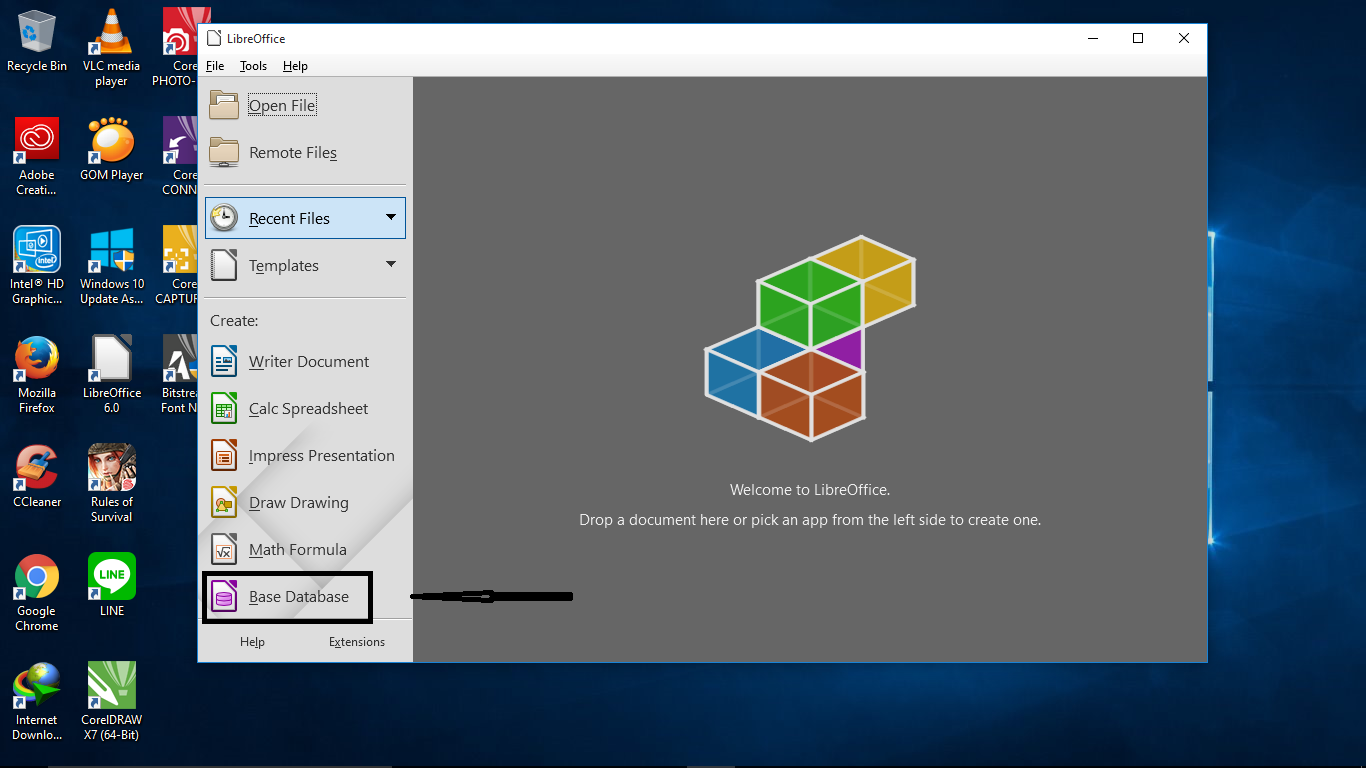This screenshot has height=768, width=1366.
Task: Click the Base Database icon
Action: [x=224, y=596]
